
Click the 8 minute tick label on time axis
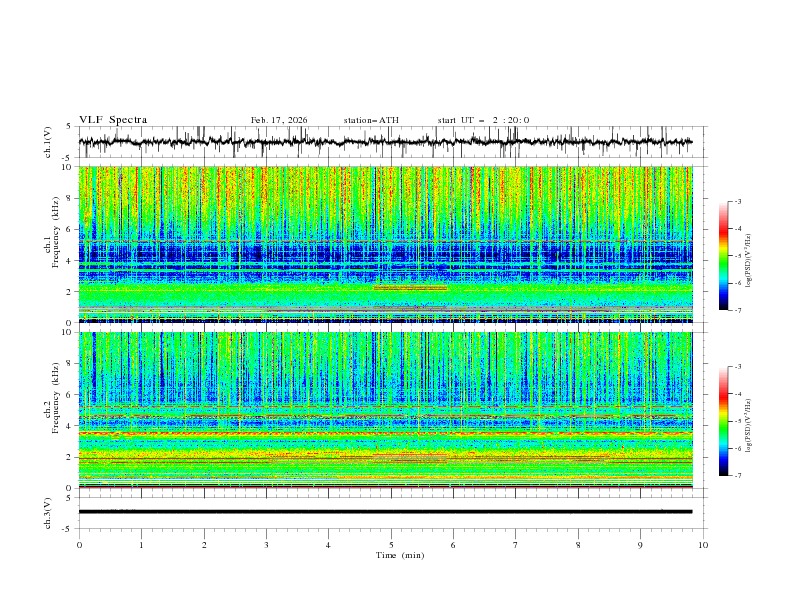pos(578,544)
